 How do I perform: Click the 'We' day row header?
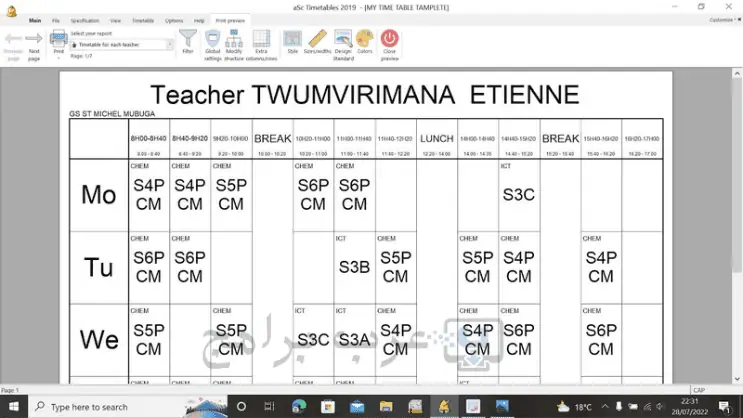(99, 340)
